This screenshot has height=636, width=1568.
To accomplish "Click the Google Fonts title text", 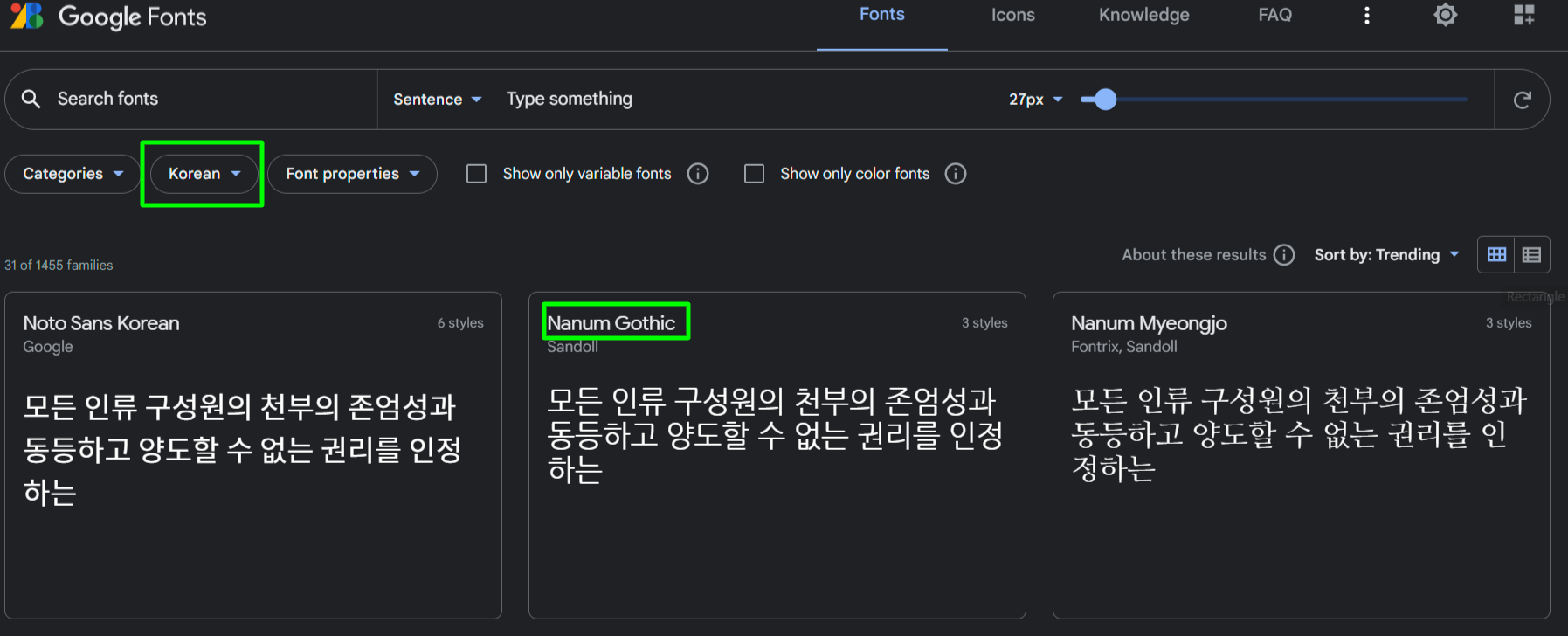I will click(133, 17).
